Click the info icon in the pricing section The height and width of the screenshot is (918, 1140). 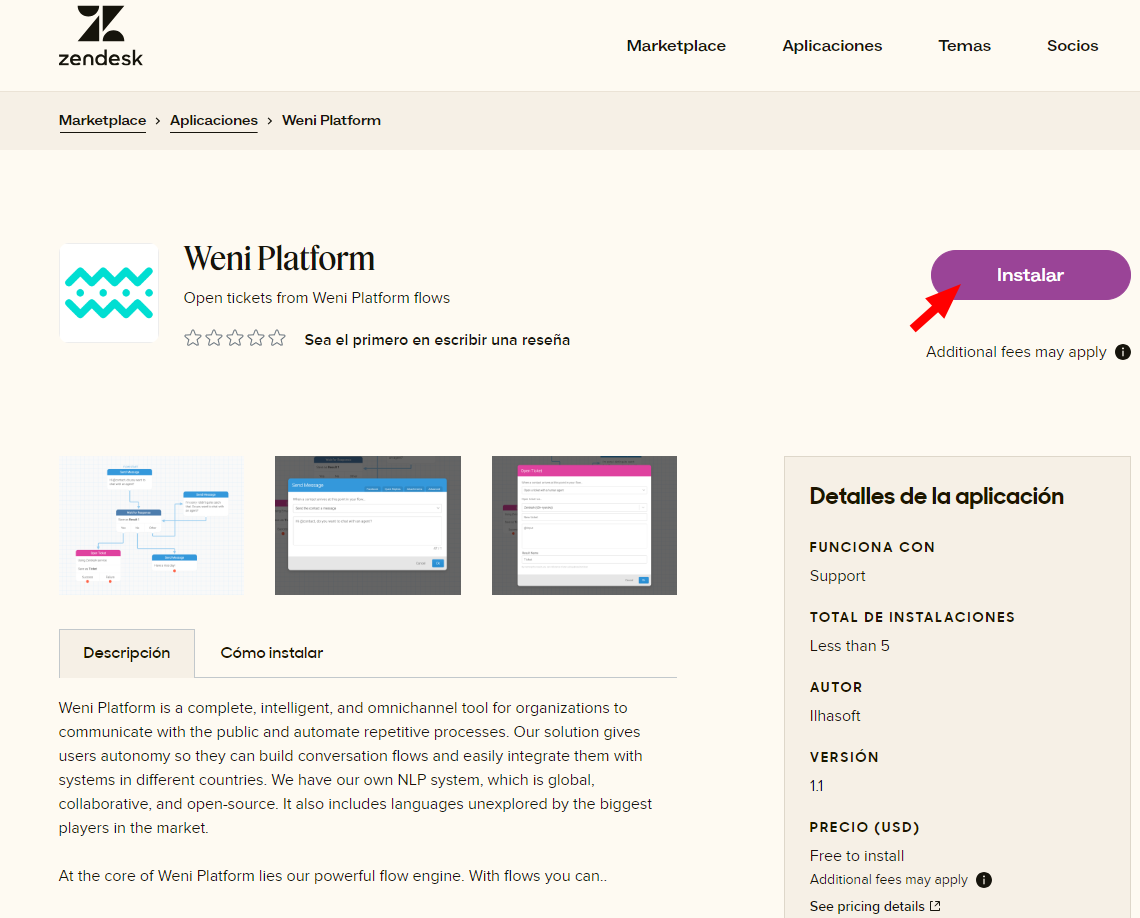pos(983,879)
